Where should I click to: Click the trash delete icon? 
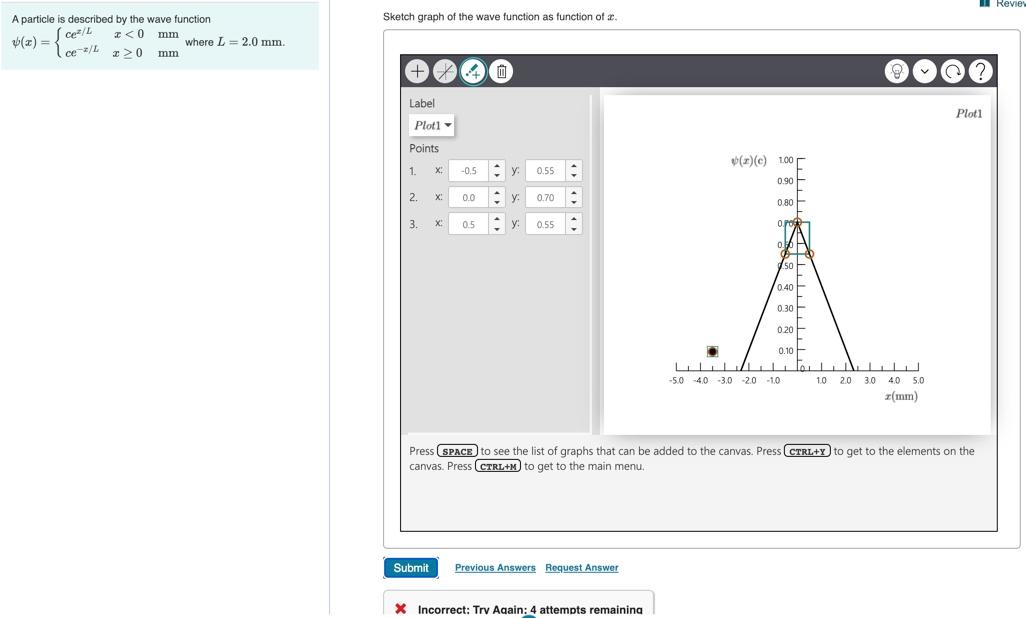coord(501,71)
